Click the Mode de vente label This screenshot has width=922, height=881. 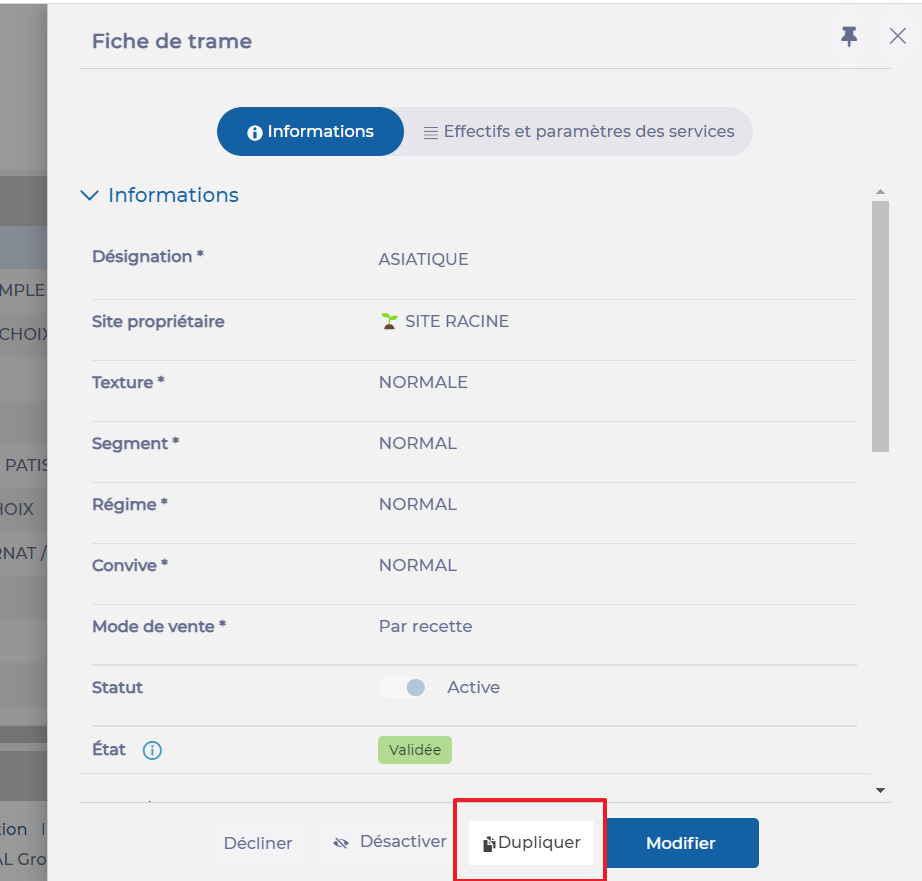pyautogui.click(x=159, y=626)
